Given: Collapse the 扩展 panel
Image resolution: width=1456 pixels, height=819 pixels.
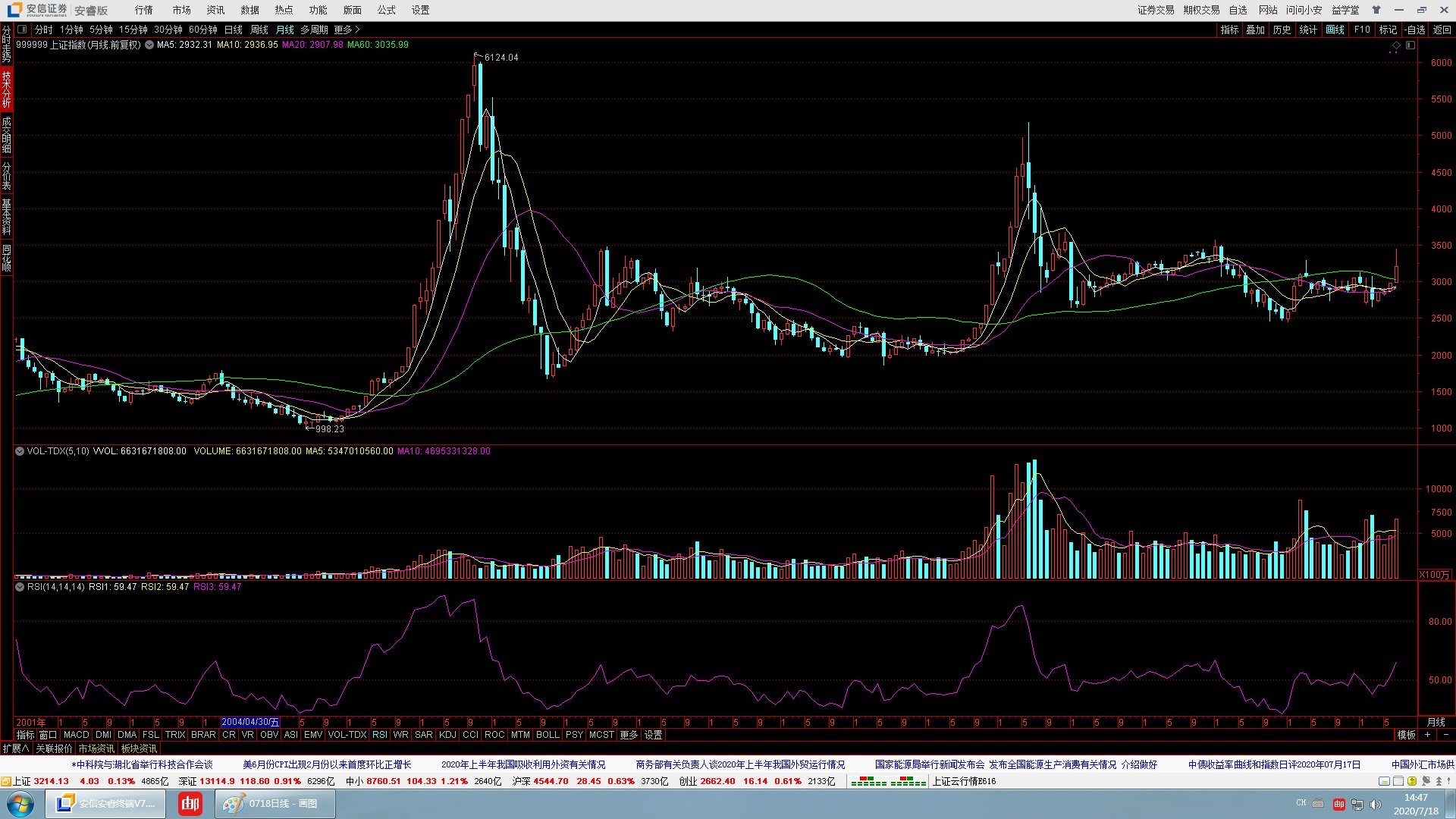Looking at the screenshot, I should pos(16,748).
